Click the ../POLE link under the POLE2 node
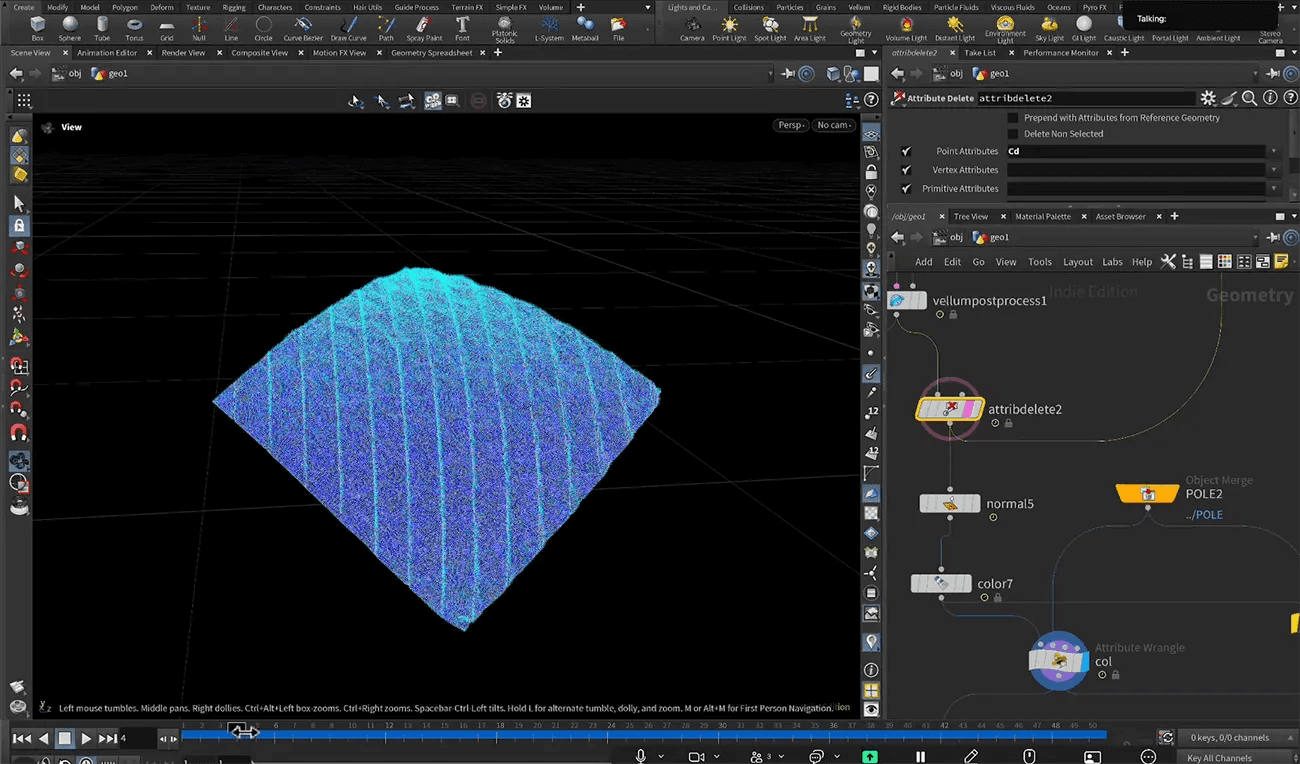This screenshot has height=764, width=1300. tap(1205, 514)
